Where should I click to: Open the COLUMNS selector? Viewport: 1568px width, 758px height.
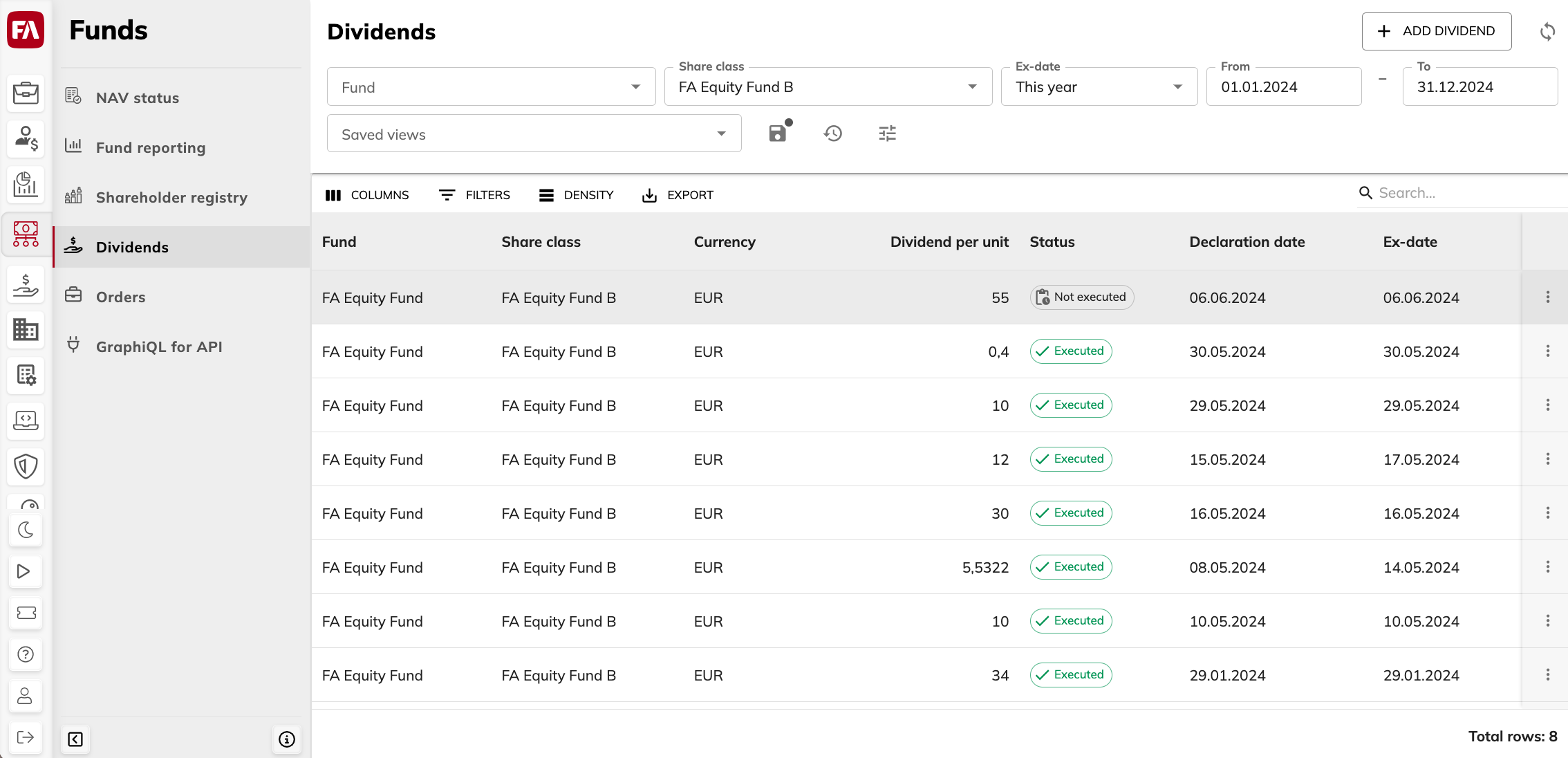[x=367, y=195]
